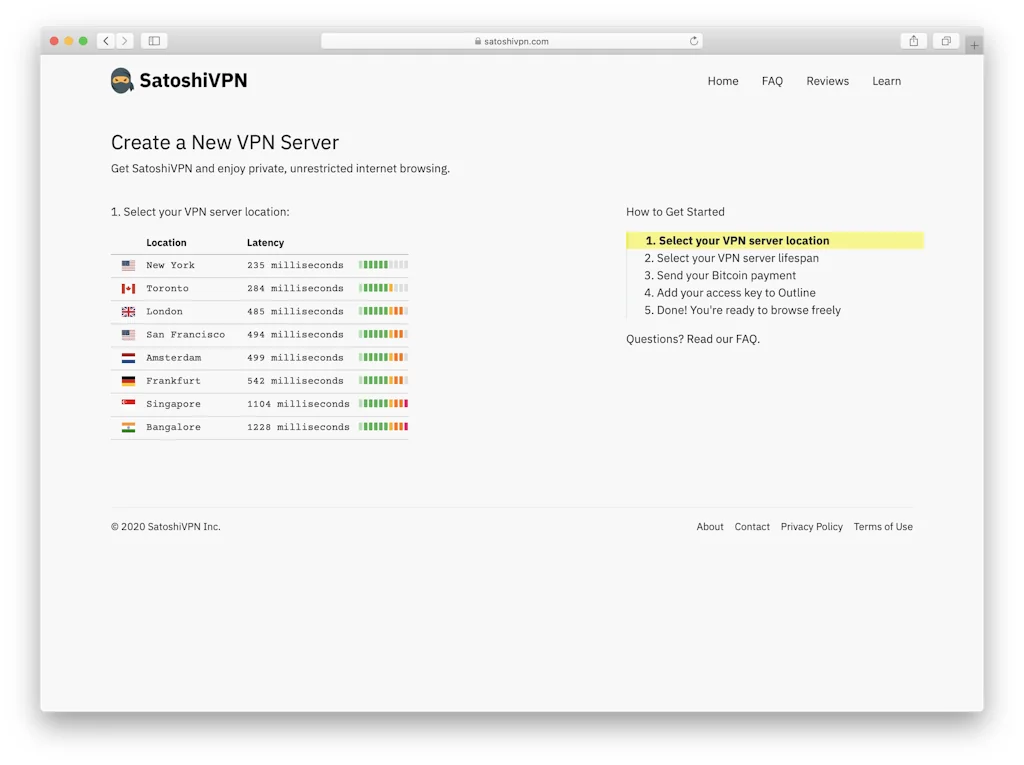
Task: Click the Bangalore latency bar indicator
Action: click(383, 427)
